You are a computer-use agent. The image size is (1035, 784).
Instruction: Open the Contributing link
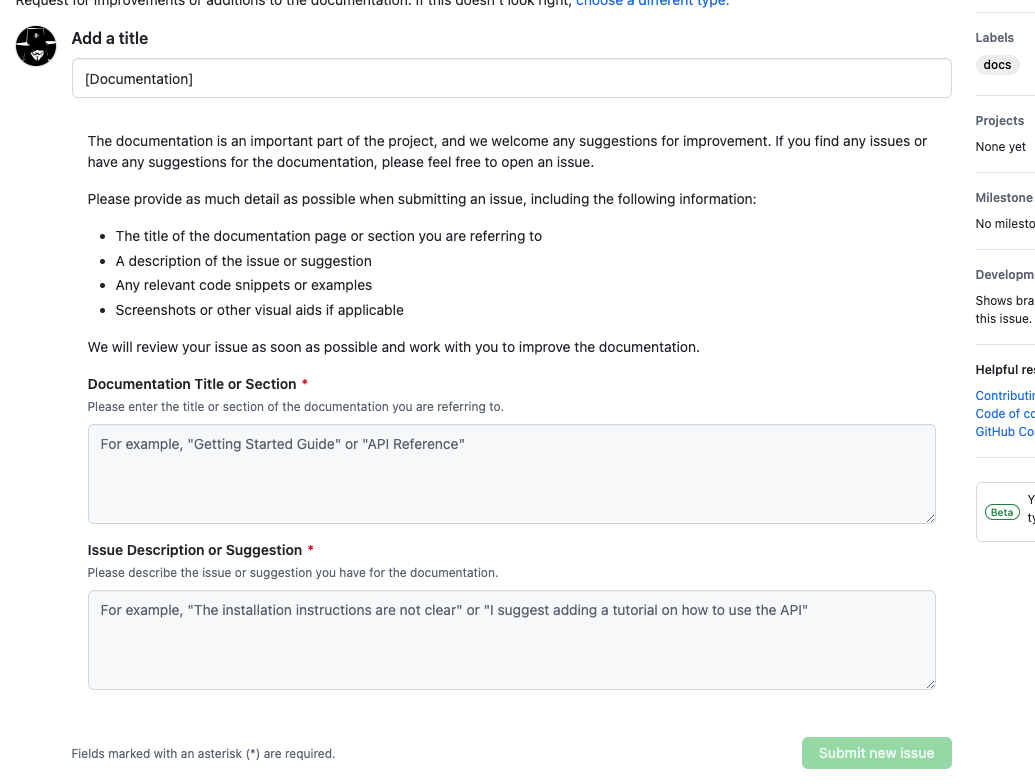[1005, 396]
